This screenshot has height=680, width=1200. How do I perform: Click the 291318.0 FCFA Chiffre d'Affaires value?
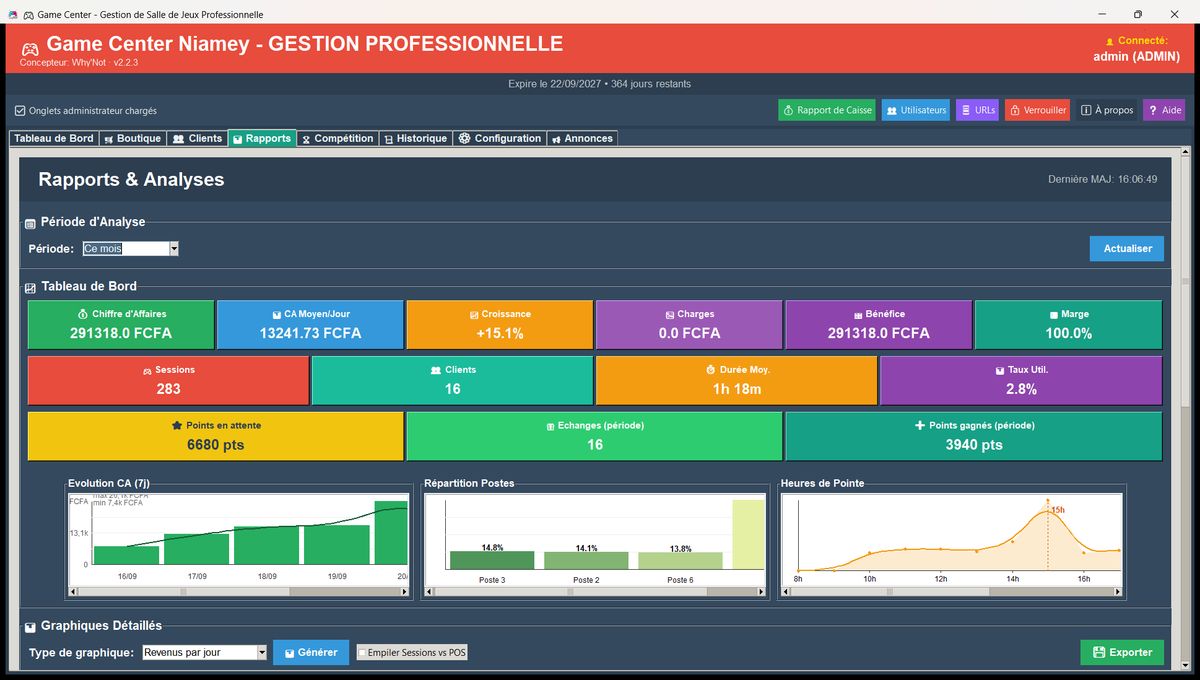click(x=120, y=333)
